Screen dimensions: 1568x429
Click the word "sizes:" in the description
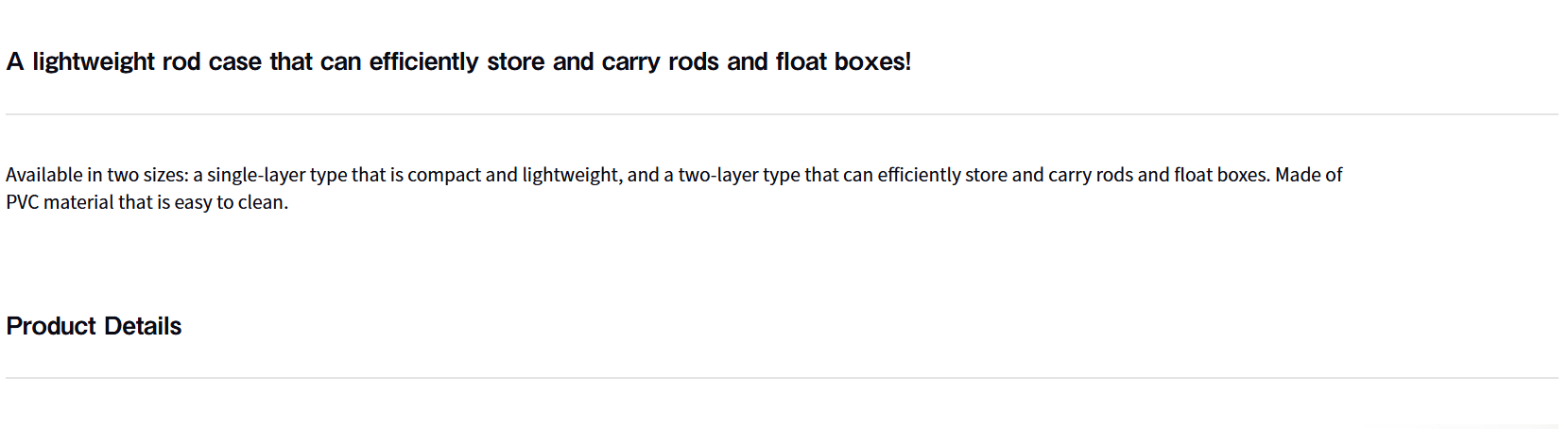point(165,175)
